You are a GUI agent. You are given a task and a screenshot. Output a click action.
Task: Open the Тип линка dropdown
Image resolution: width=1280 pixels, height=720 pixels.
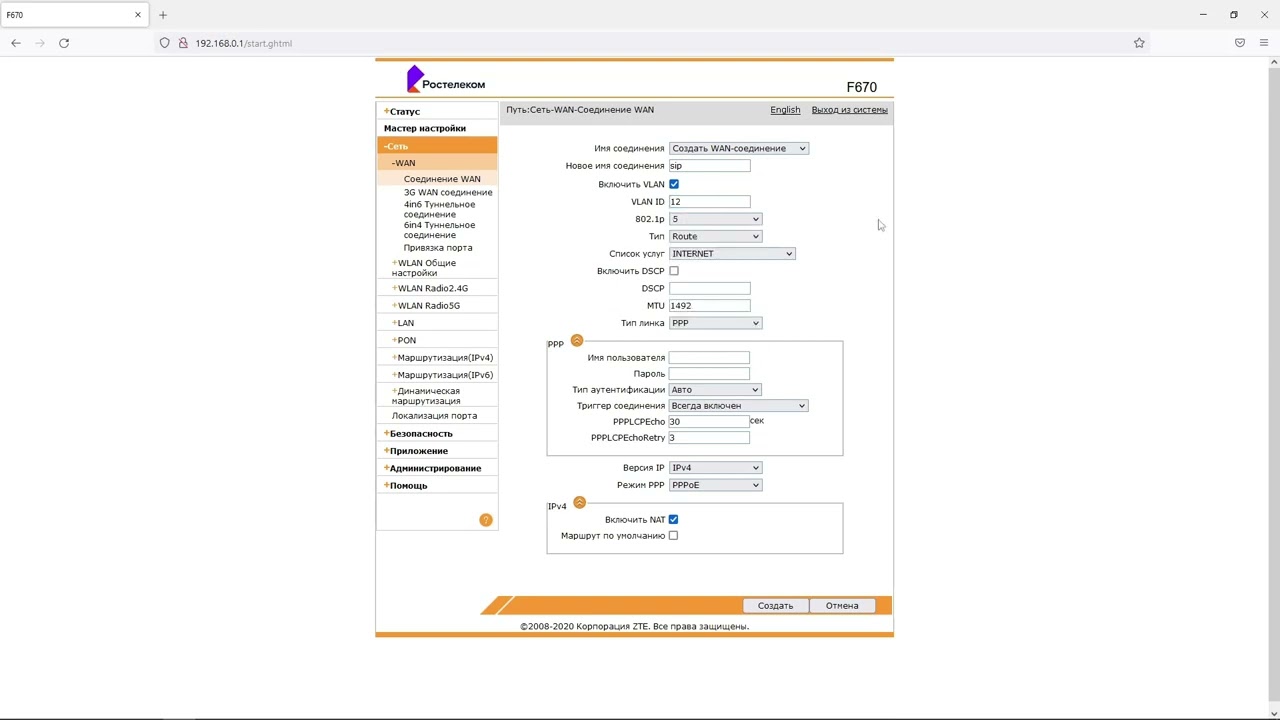pyautogui.click(x=715, y=323)
